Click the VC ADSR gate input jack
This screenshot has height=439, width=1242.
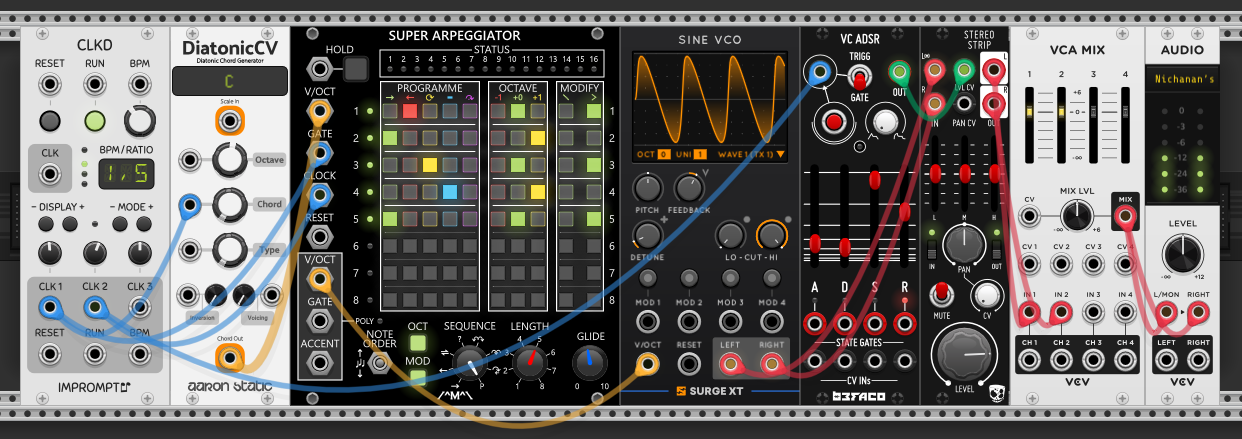click(x=819, y=71)
